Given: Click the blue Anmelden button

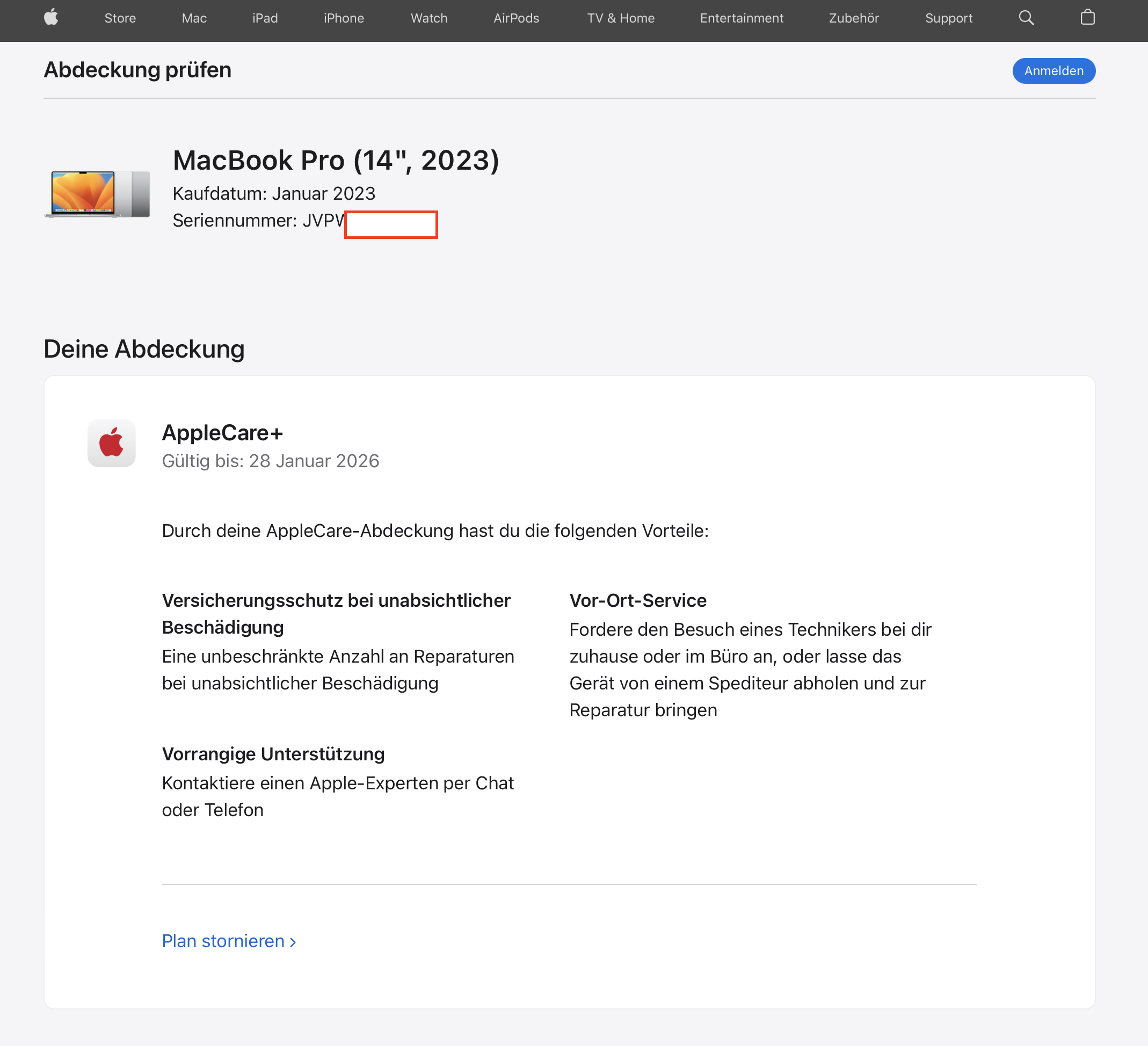Looking at the screenshot, I should click(1053, 70).
